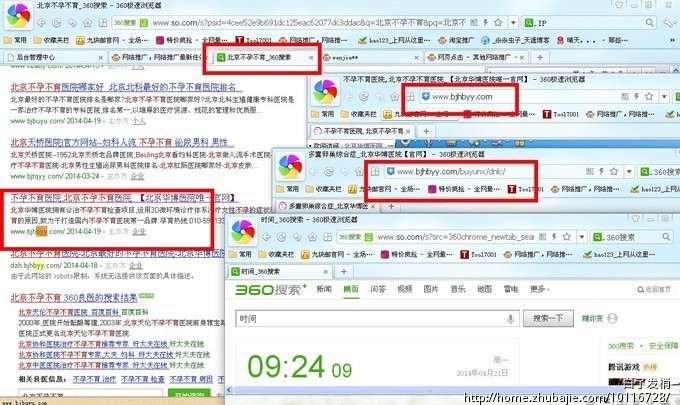This screenshot has height=405, width=680.
Task: Reload page in the 北京不孕不育 search window
Action: (x=56, y=23)
